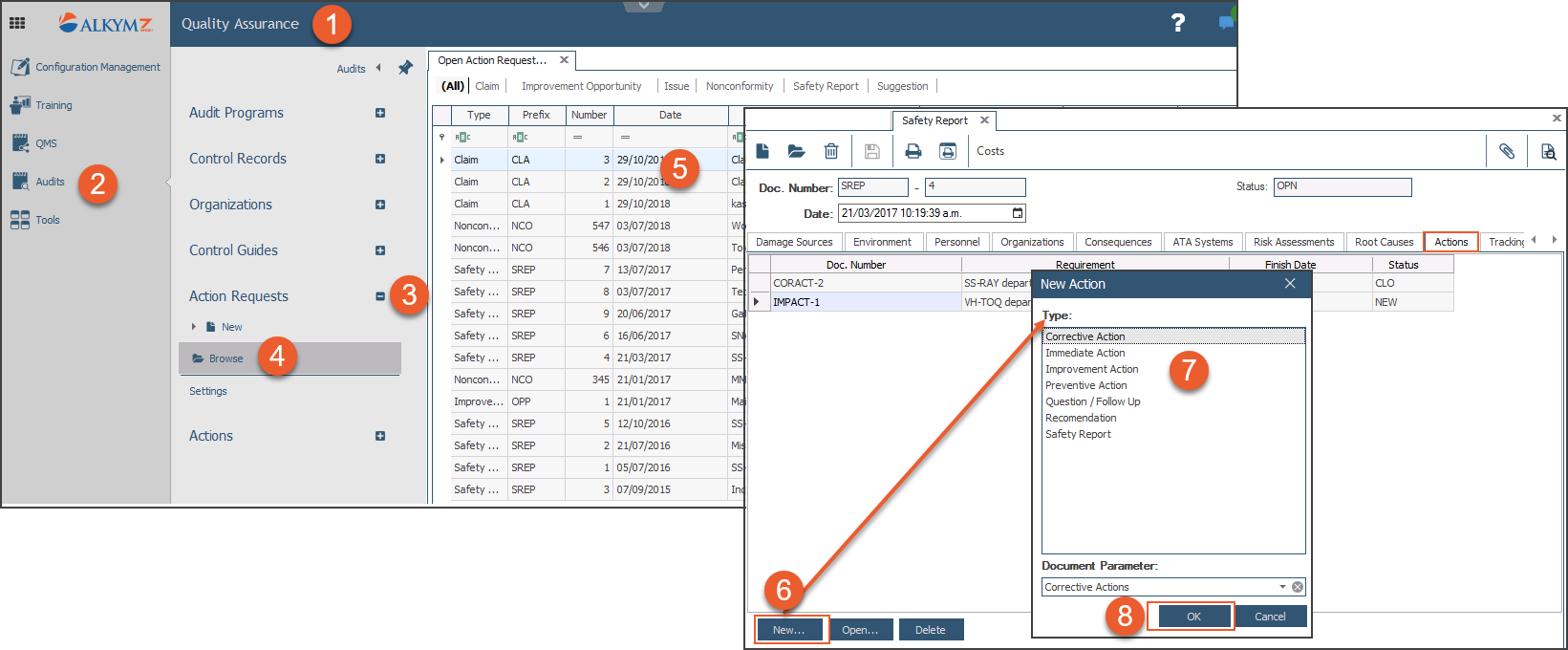The width and height of the screenshot is (1568, 650).
Task: Select the NCO 547 row in list
Action: (x=590, y=226)
